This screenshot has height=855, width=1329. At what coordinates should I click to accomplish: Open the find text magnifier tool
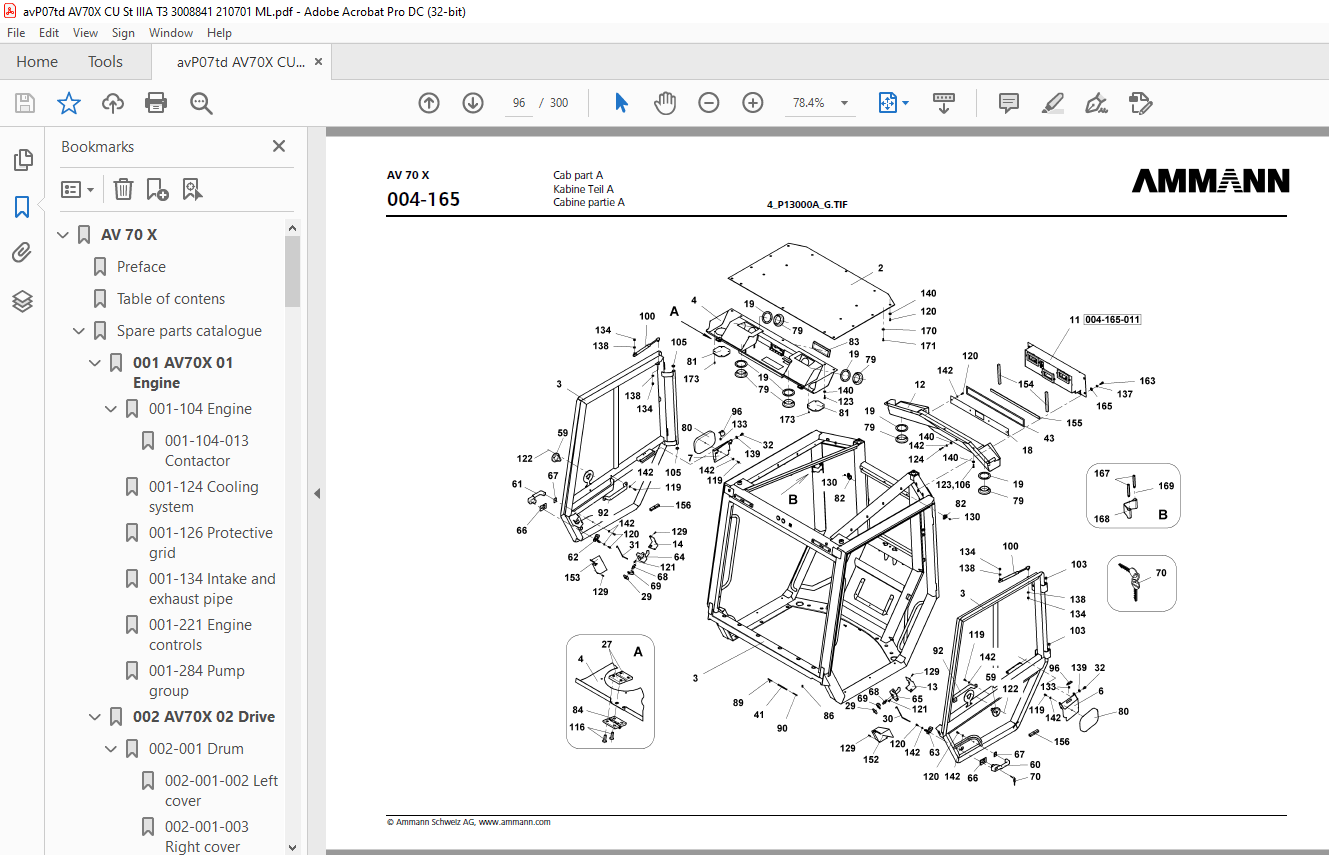[201, 103]
